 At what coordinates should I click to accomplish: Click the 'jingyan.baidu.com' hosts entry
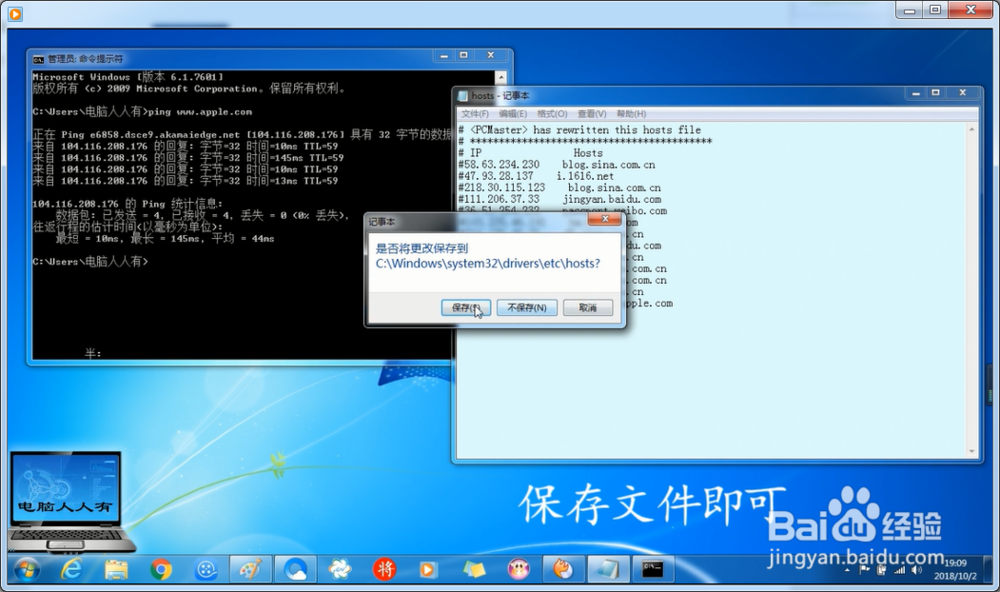coord(612,200)
